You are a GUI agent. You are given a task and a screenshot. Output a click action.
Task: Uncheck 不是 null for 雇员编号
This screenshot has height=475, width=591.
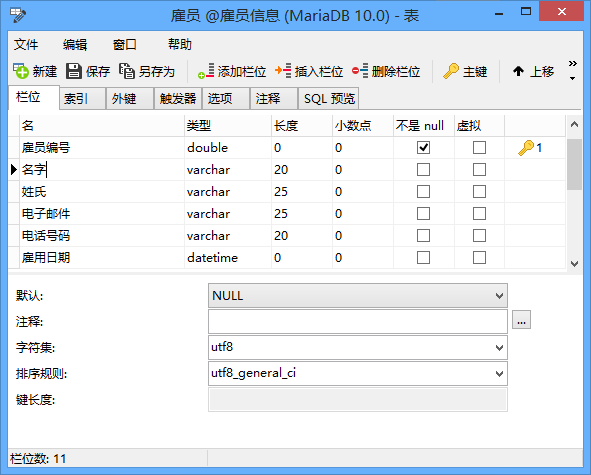coord(423,147)
